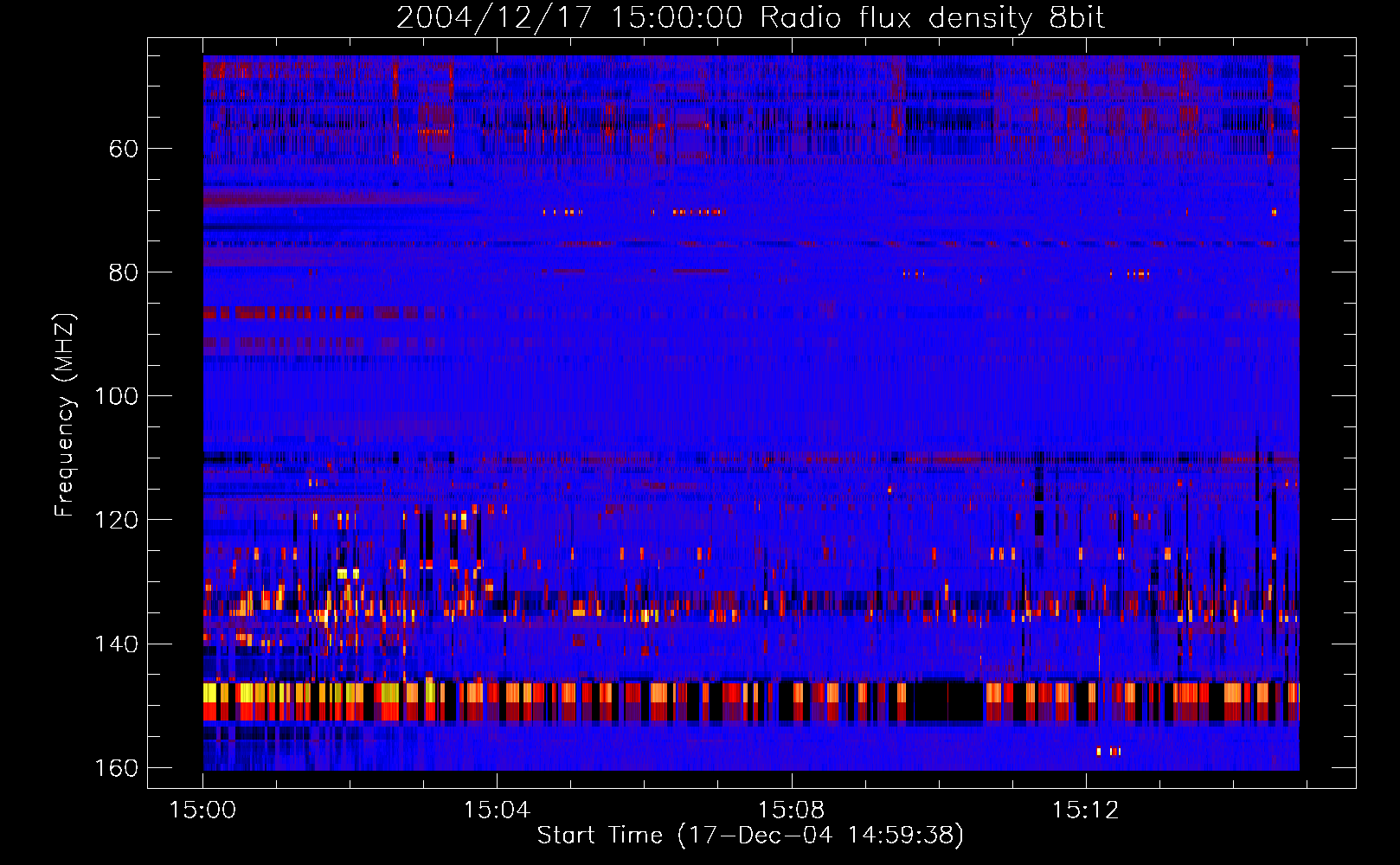Image resolution: width=1400 pixels, height=865 pixels.
Task: Click the 'Start Time (17-Dec-04 14:59:38)' axis label
Action: pos(750,836)
